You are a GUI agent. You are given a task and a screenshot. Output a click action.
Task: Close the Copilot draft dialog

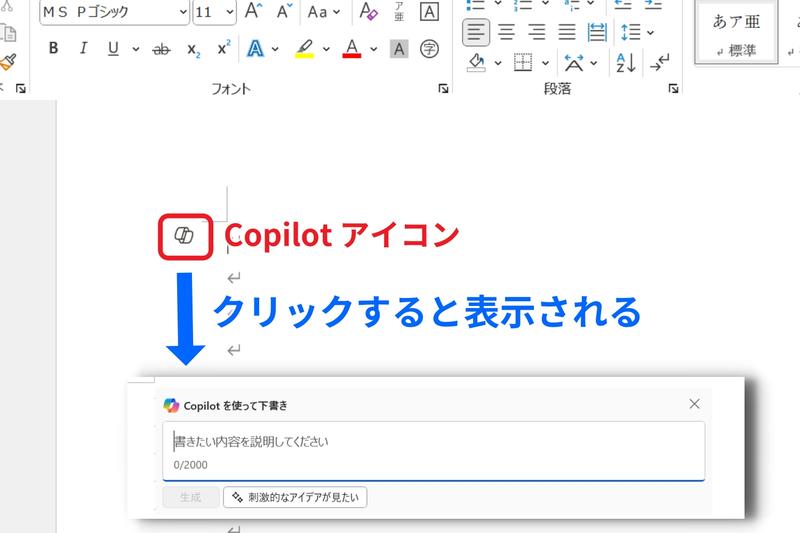pyautogui.click(x=694, y=404)
